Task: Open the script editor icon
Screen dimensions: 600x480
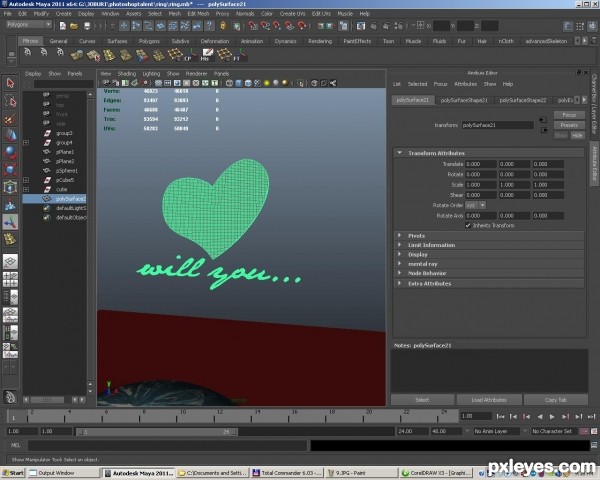Action: [x=594, y=445]
